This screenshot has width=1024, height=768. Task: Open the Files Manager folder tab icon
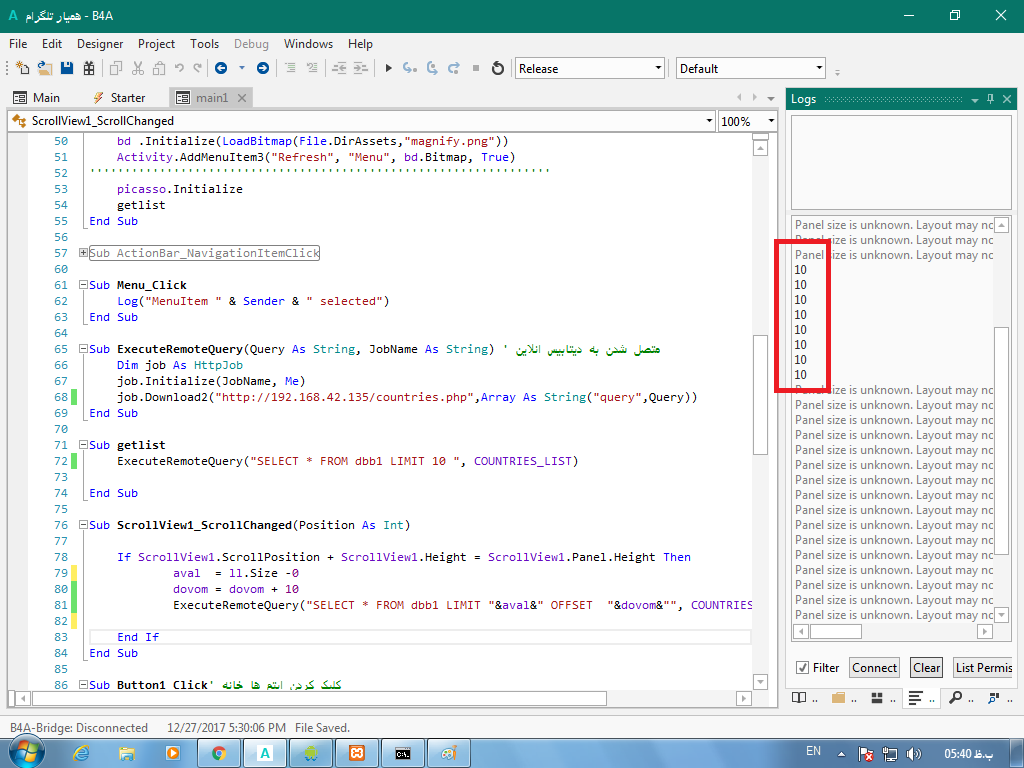click(x=838, y=697)
